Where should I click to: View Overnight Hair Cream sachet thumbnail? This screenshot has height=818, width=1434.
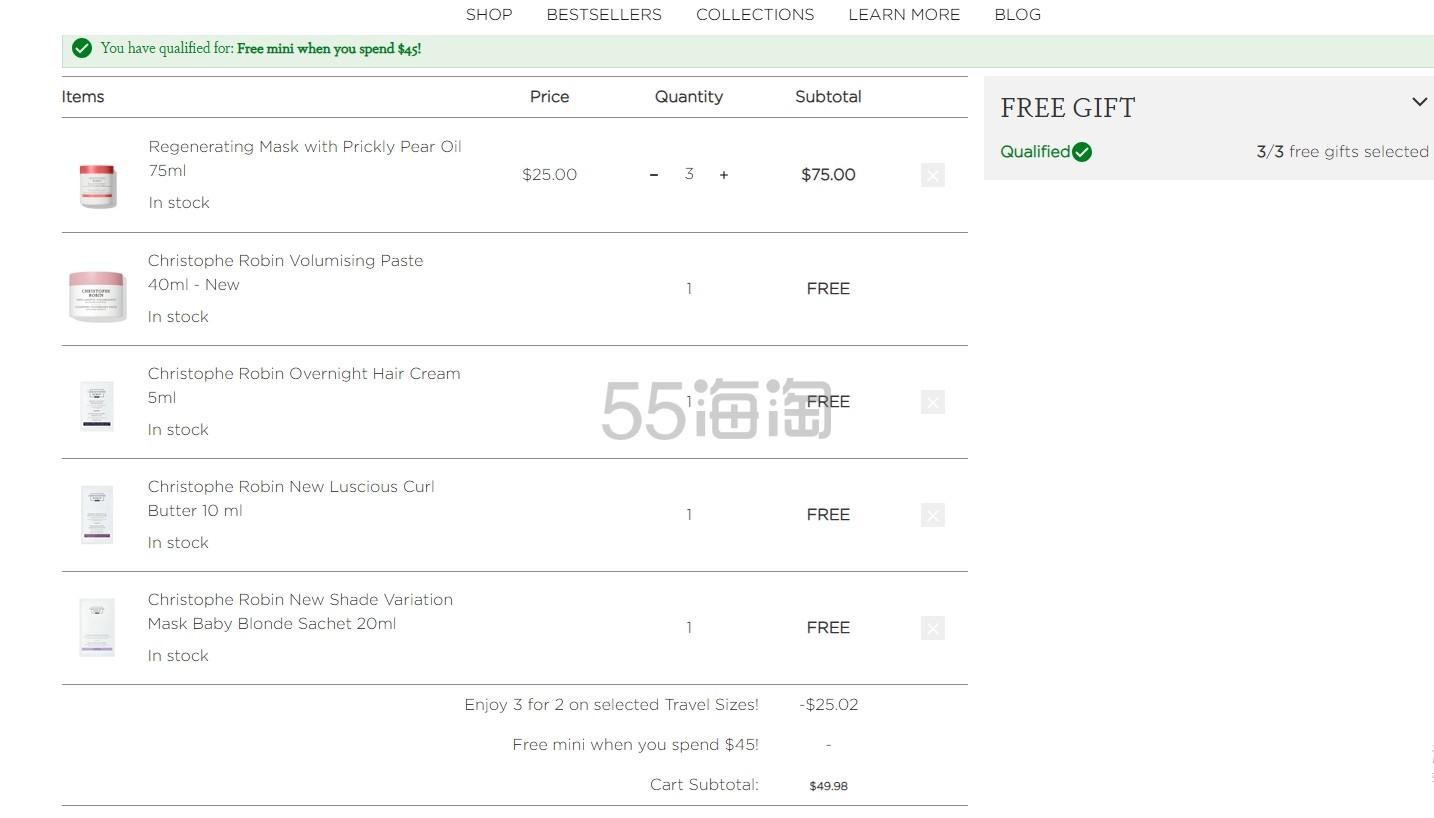point(97,406)
